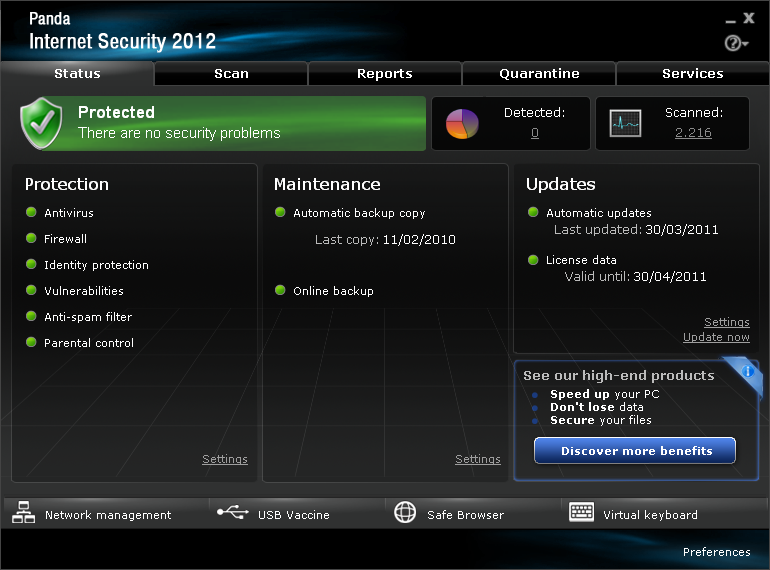Click the Antivirus green status indicator

click(31, 213)
